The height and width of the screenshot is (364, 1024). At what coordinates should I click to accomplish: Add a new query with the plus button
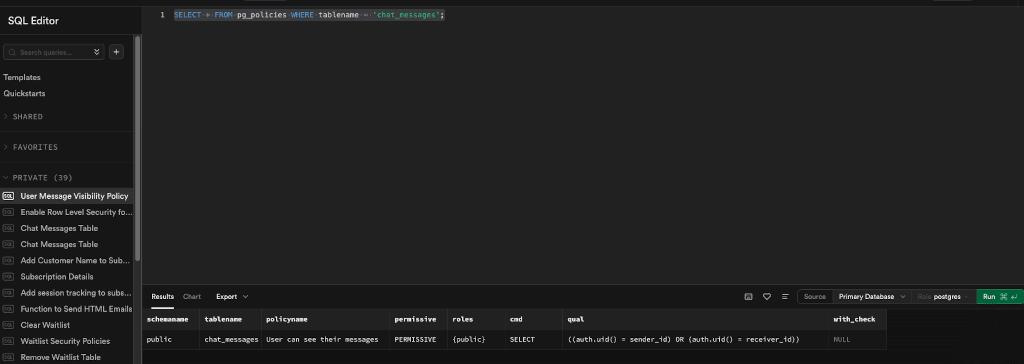coord(116,52)
